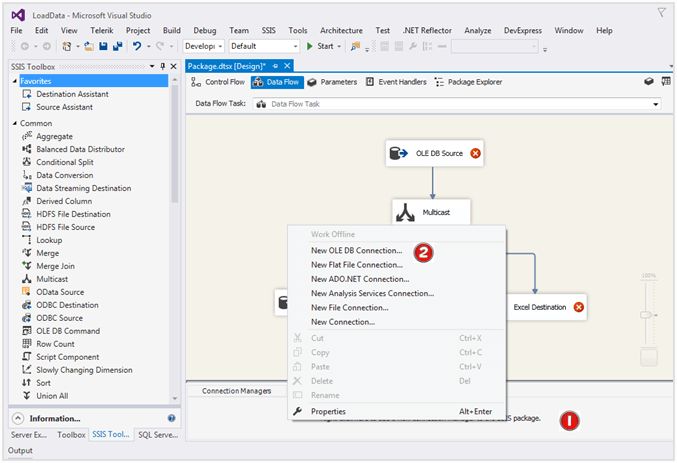Screen dimensions: 677x463
Task: Collapse the Common toolbox group
Action: 13,123
